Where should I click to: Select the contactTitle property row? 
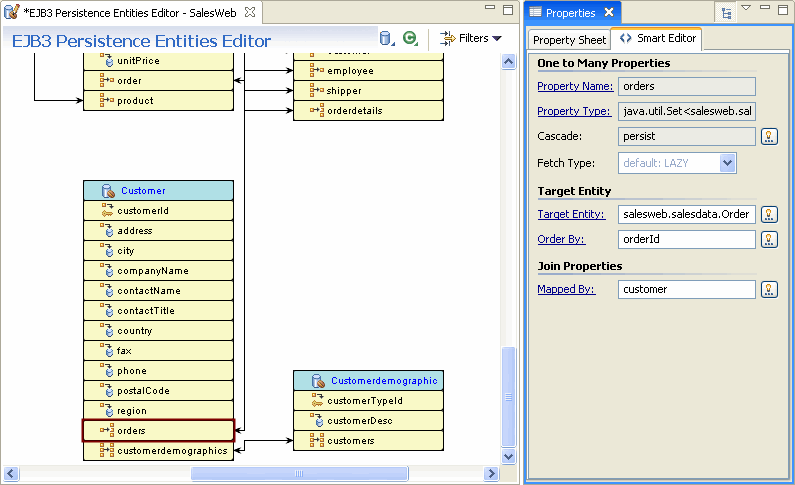158,311
